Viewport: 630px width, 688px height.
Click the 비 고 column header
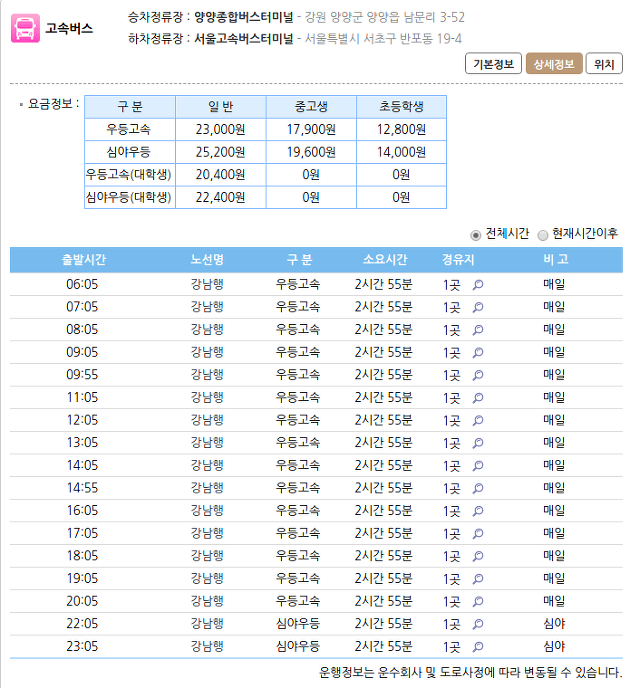point(555,259)
